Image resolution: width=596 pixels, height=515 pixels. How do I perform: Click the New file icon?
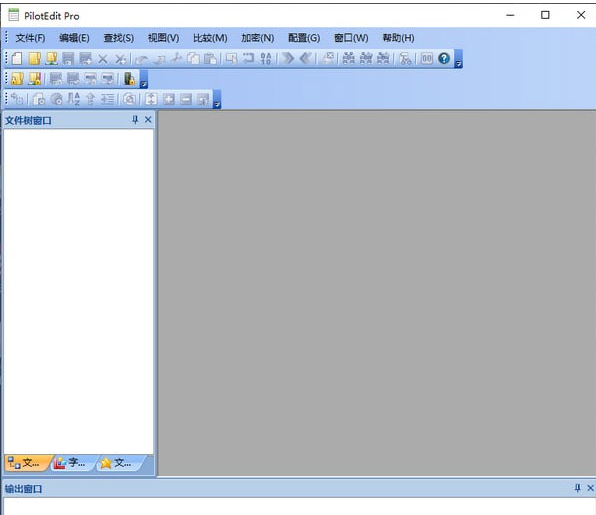(17, 59)
